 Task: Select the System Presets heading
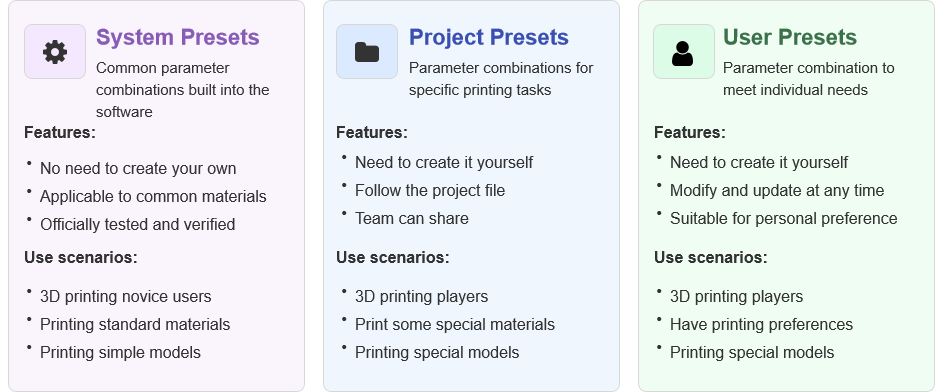pos(178,37)
